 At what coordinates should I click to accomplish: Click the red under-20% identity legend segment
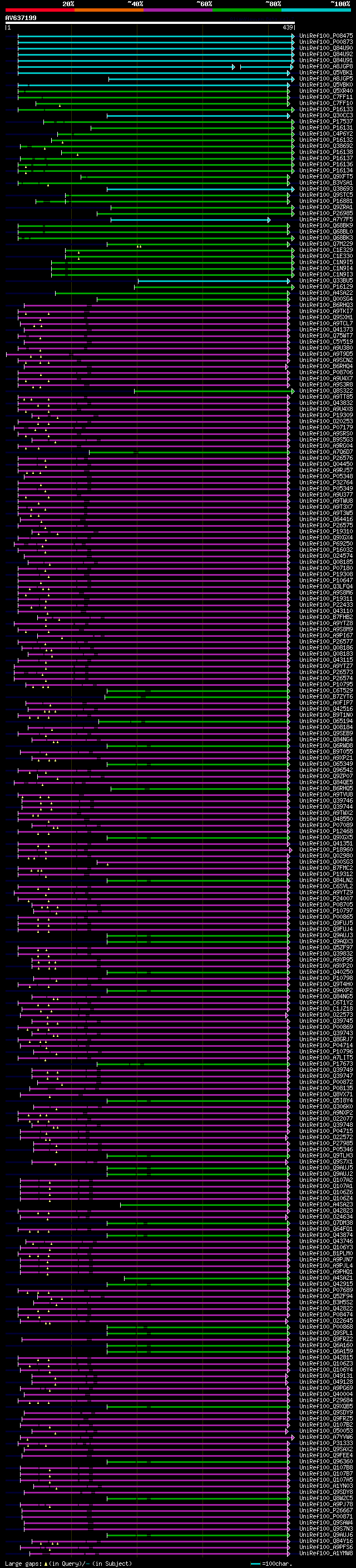click(39, 10)
